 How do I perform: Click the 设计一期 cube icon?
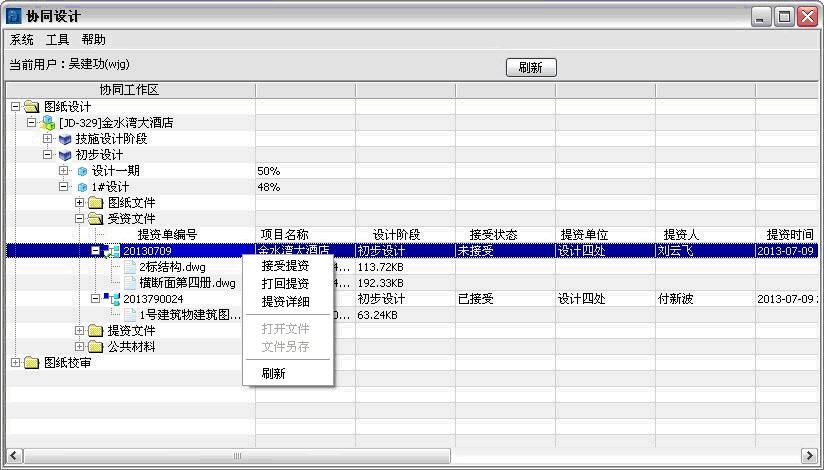click(82, 171)
